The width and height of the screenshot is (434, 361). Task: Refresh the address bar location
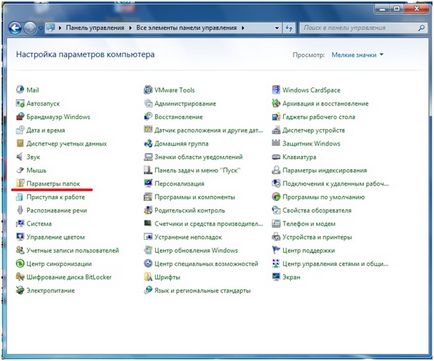click(x=289, y=28)
